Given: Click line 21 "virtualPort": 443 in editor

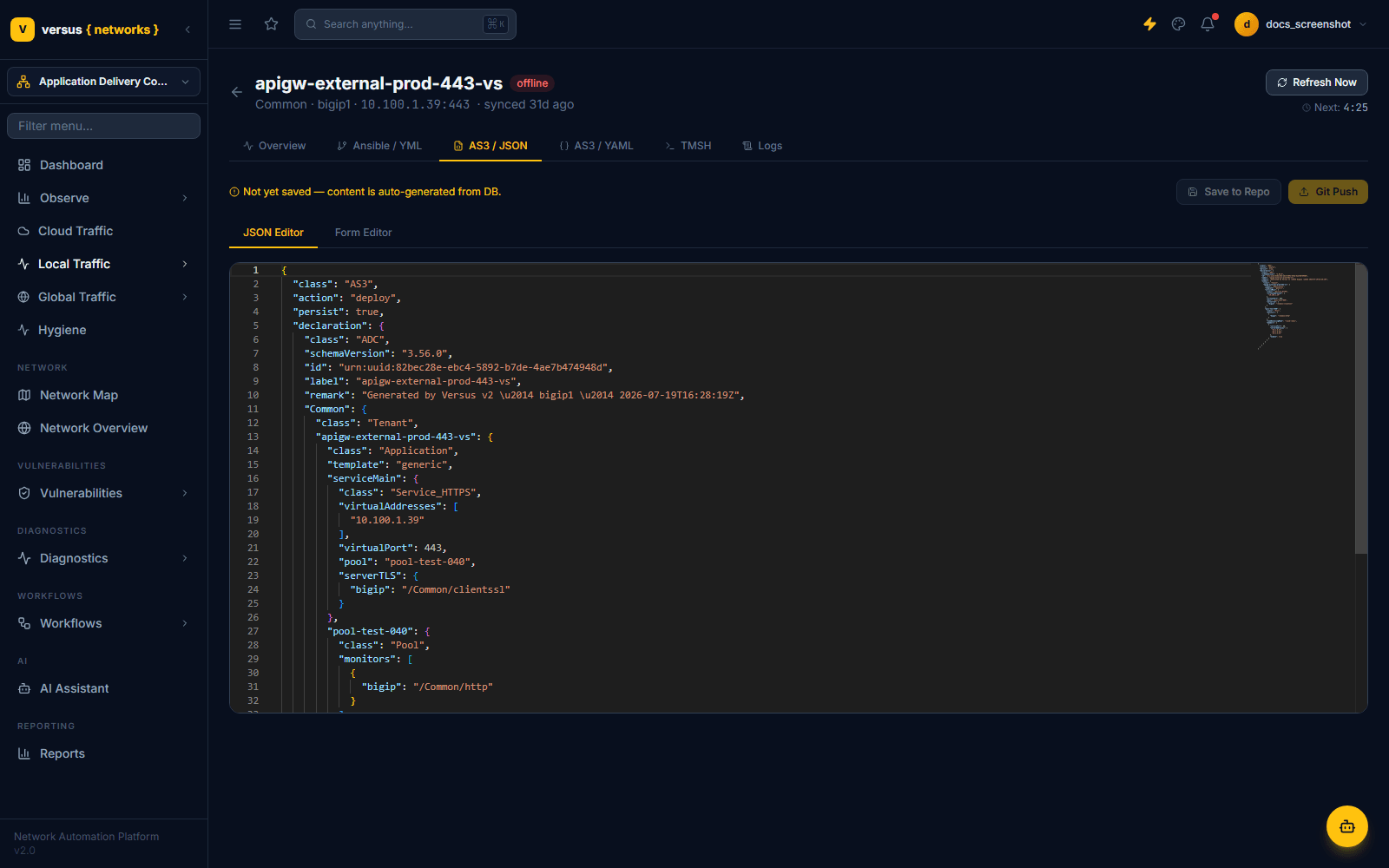Looking at the screenshot, I should tap(393, 548).
